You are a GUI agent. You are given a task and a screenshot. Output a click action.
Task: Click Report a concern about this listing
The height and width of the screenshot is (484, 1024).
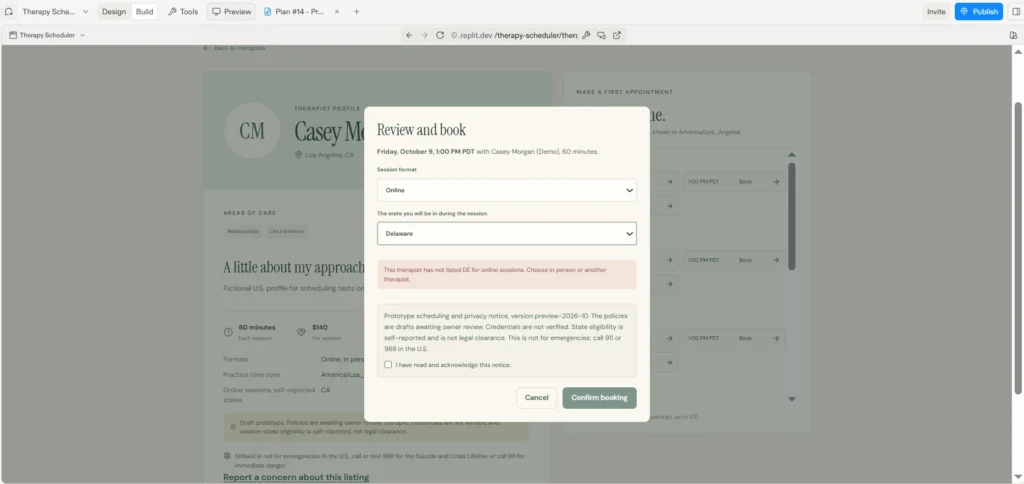296,477
